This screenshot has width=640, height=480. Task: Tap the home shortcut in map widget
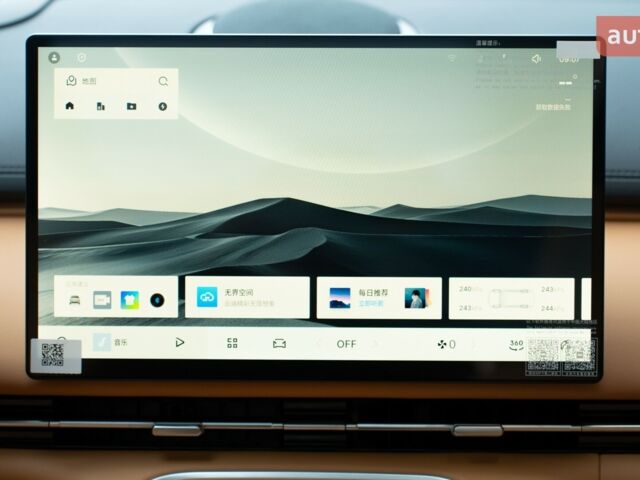pyautogui.click(x=70, y=105)
